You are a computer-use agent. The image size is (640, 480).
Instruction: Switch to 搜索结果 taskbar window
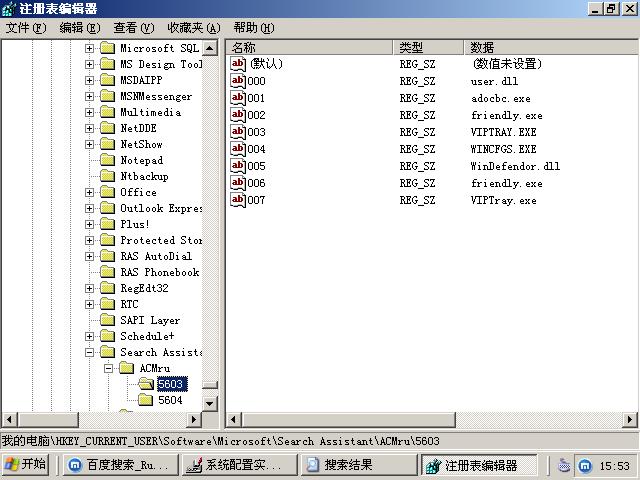point(358,465)
